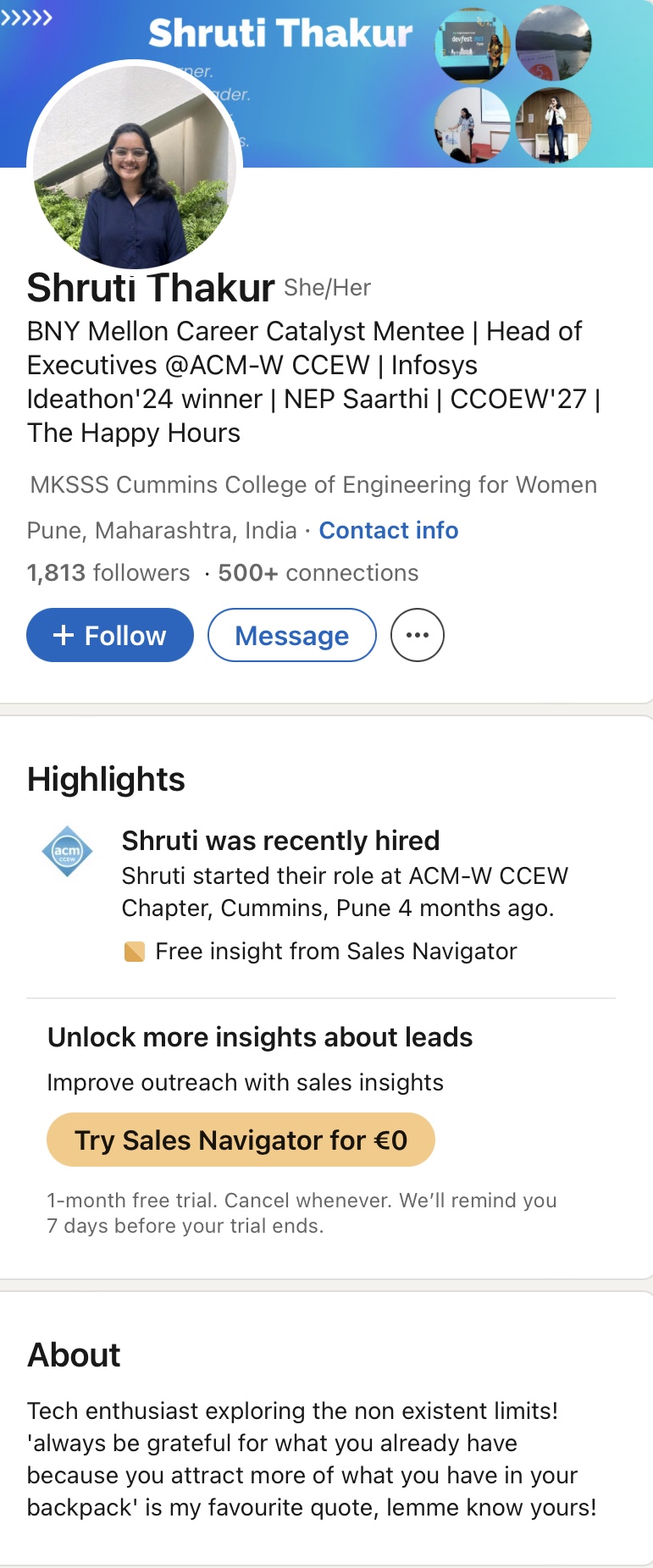Open the Contact info link
This screenshot has height=1568, width=653.
click(389, 530)
